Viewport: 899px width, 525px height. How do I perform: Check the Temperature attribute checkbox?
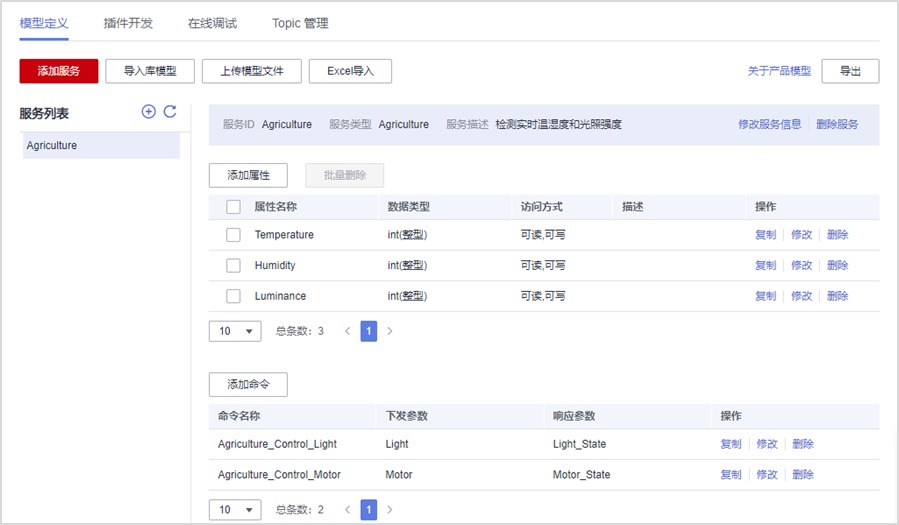click(x=233, y=235)
